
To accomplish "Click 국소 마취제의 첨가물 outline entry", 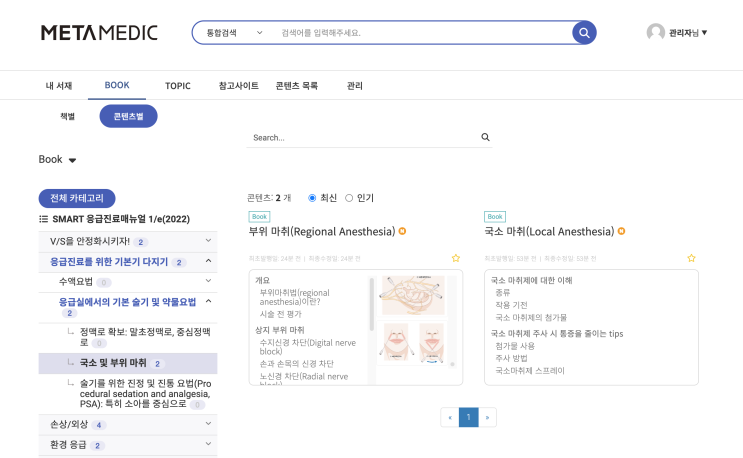I will [x=531, y=317].
